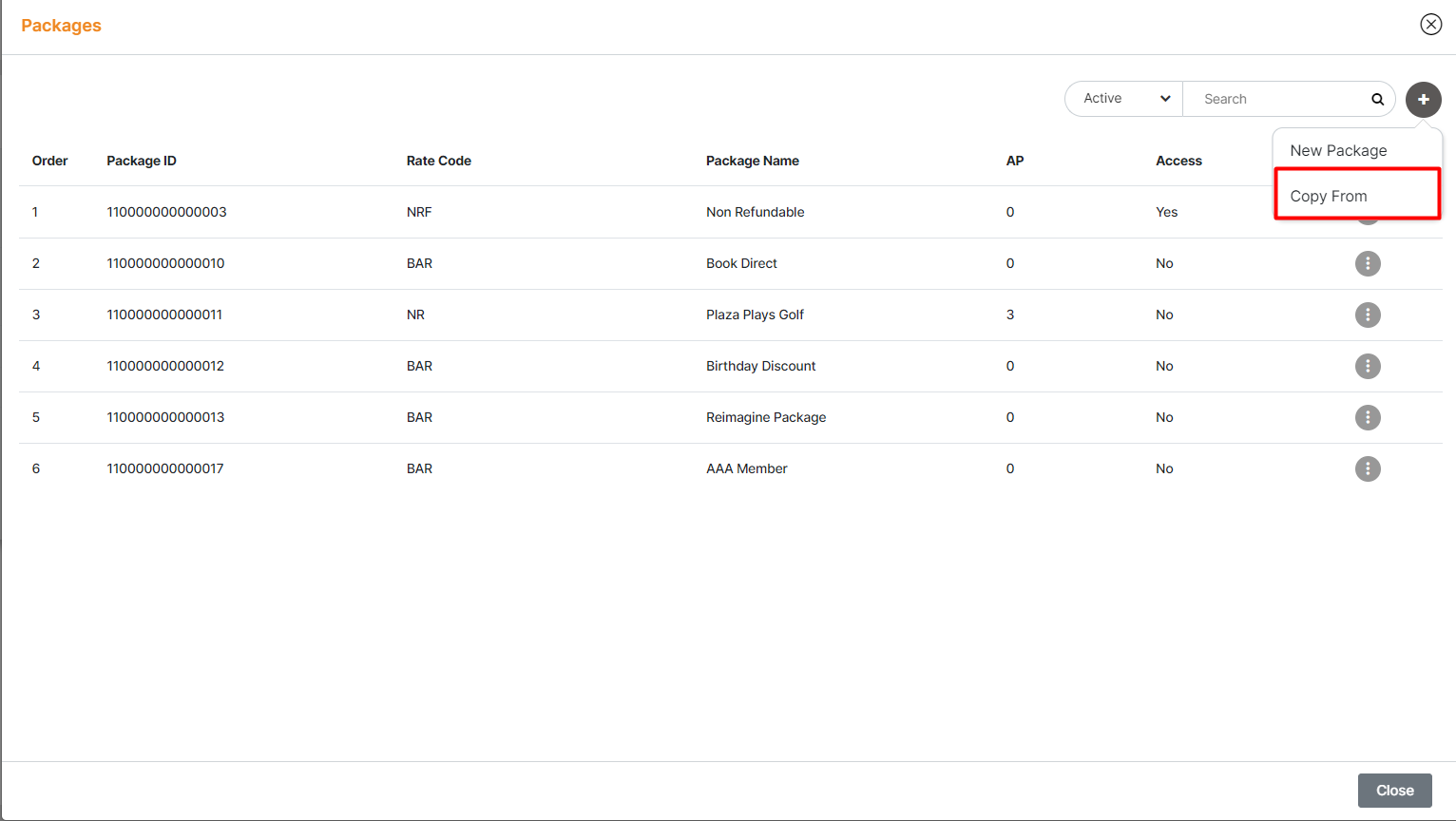The height and width of the screenshot is (821, 1456).
Task: Open actions menu for Plaza Plays Golf row
Action: (x=1368, y=315)
